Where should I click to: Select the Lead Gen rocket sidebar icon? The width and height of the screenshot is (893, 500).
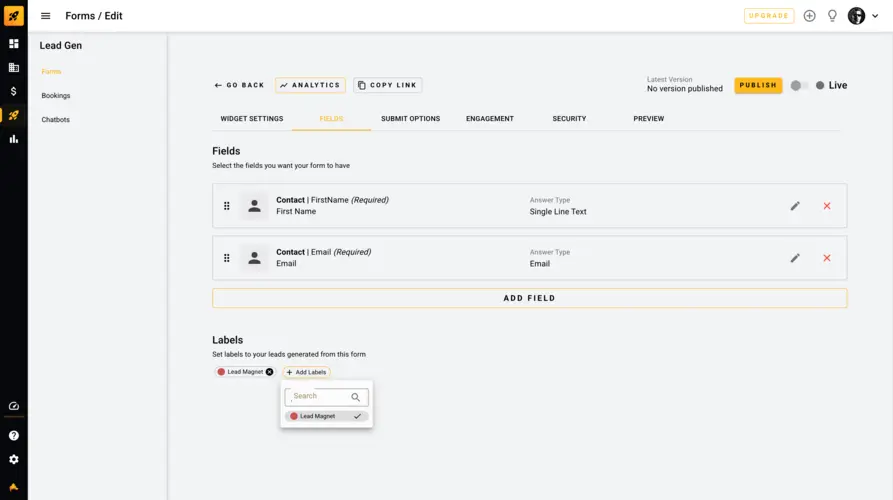(14, 115)
